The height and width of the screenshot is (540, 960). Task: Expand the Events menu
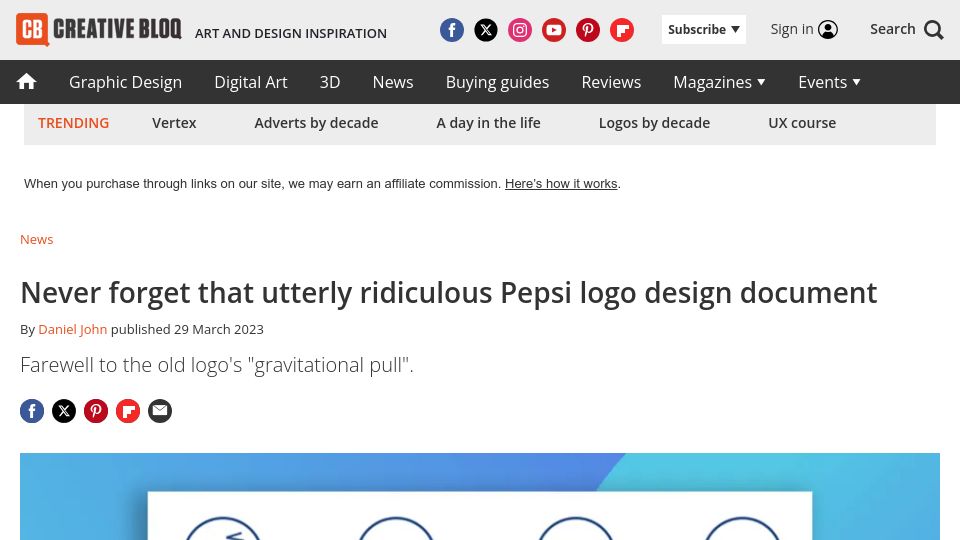(830, 82)
